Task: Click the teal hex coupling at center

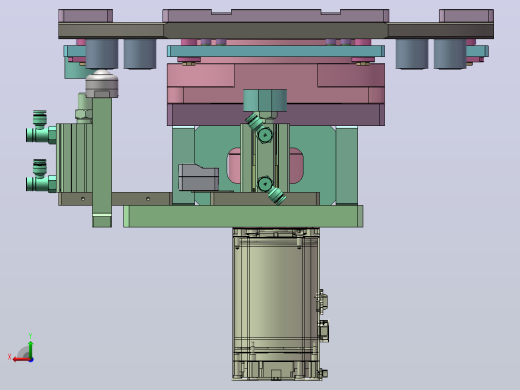Action: [x=265, y=100]
